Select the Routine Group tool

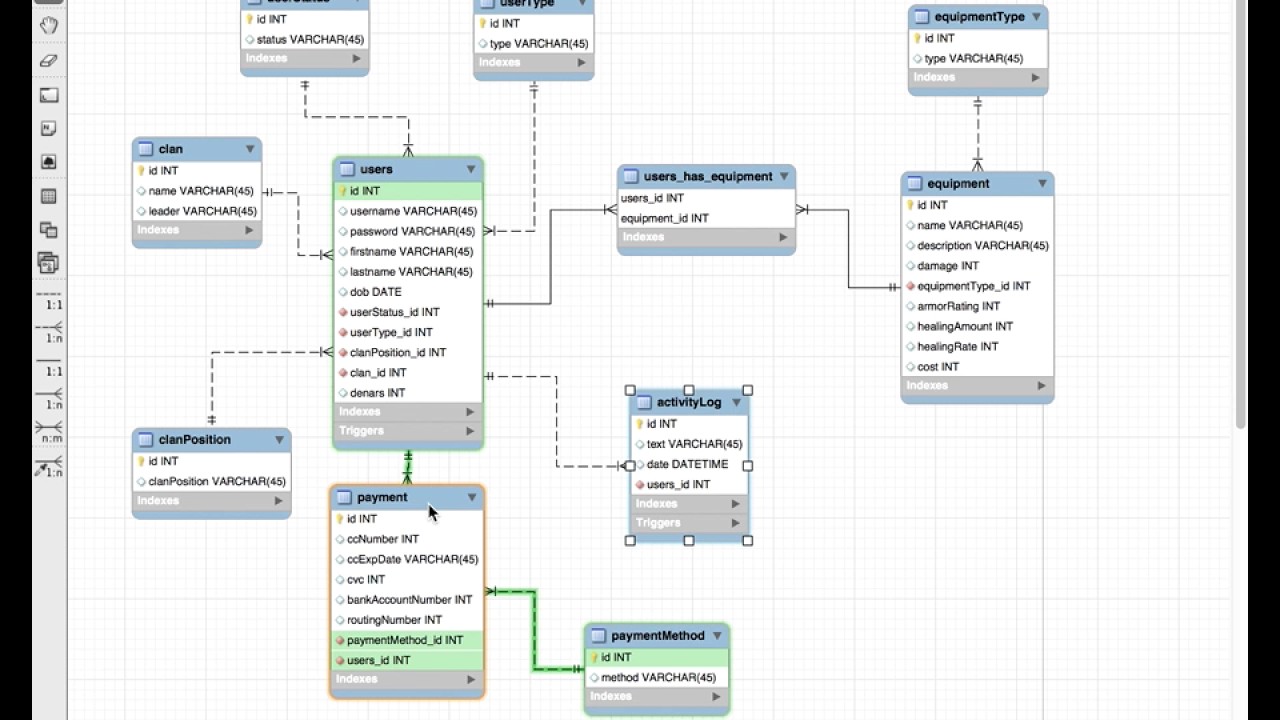pyautogui.click(x=48, y=263)
